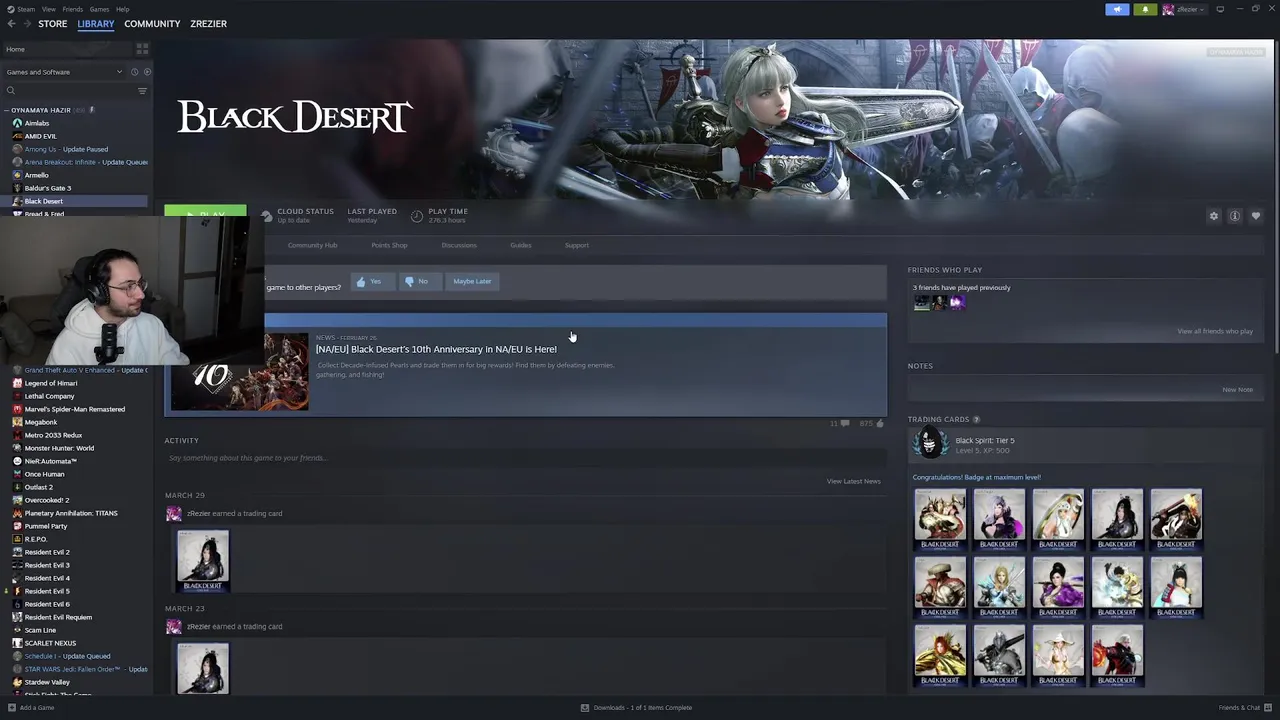
Task: Click the library search field
Action: 68,91
